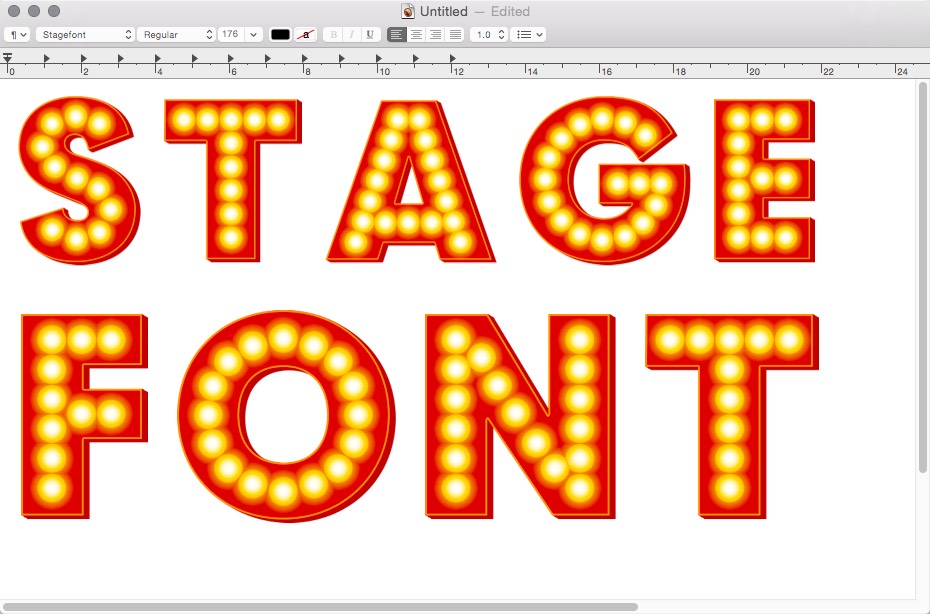The height and width of the screenshot is (614, 930).
Task: Open the text background color swatch
Action: click(305, 34)
